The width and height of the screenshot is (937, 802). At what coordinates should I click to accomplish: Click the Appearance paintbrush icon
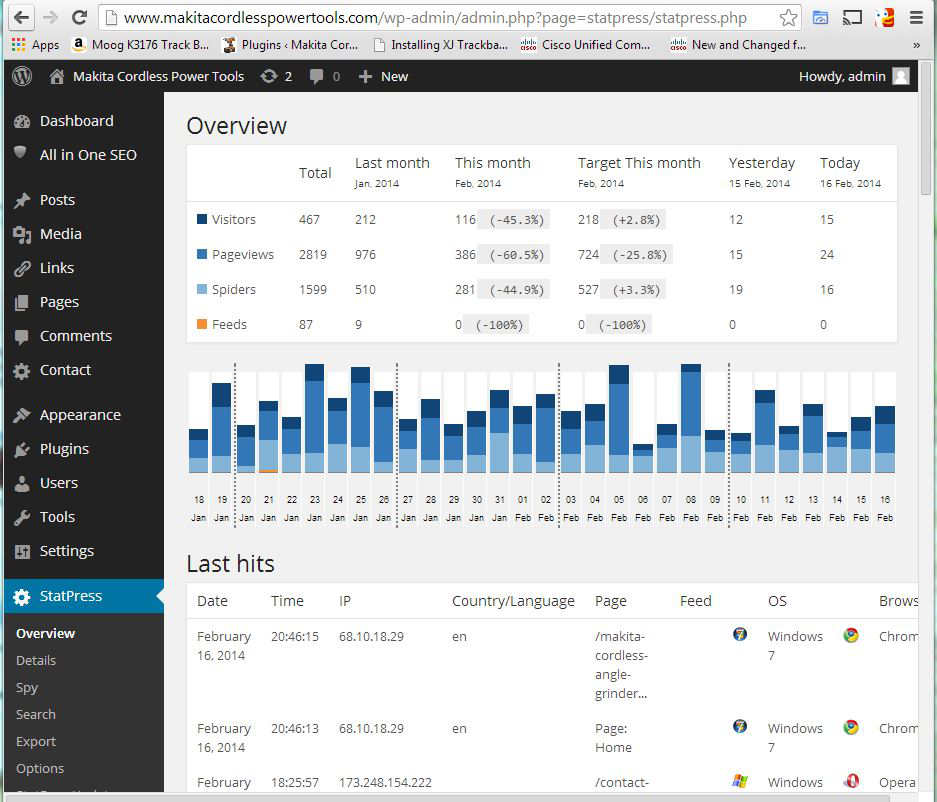tap(22, 415)
